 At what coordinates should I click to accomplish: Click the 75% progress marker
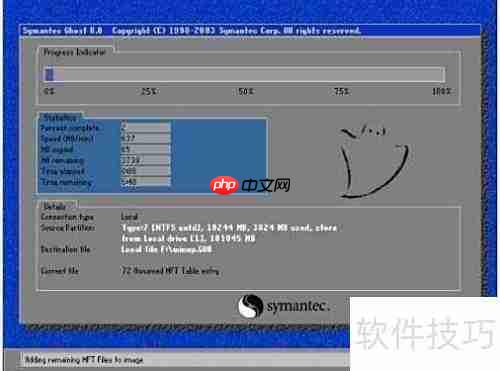342,91
